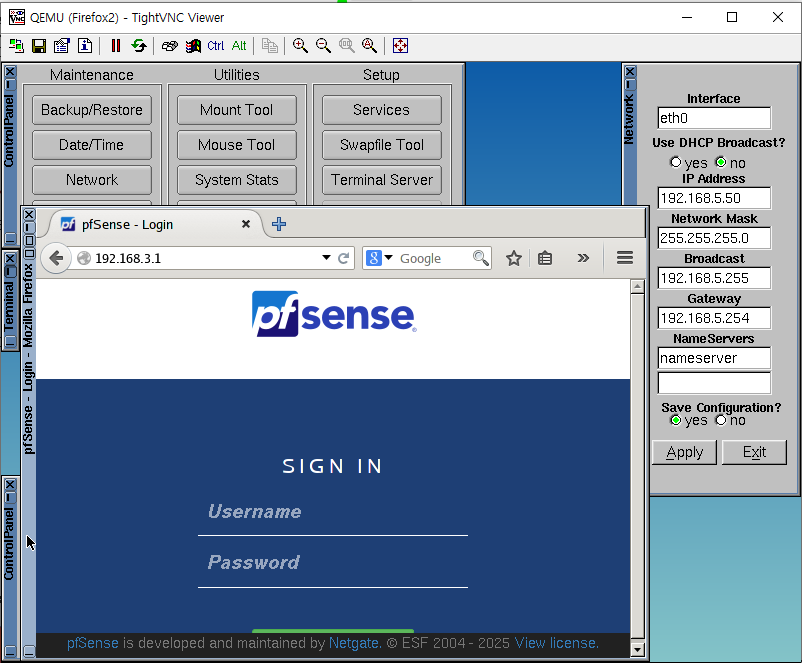Open the Terminal Server setup
The width and height of the screenshot is (802, 663).
click(382, 180)
